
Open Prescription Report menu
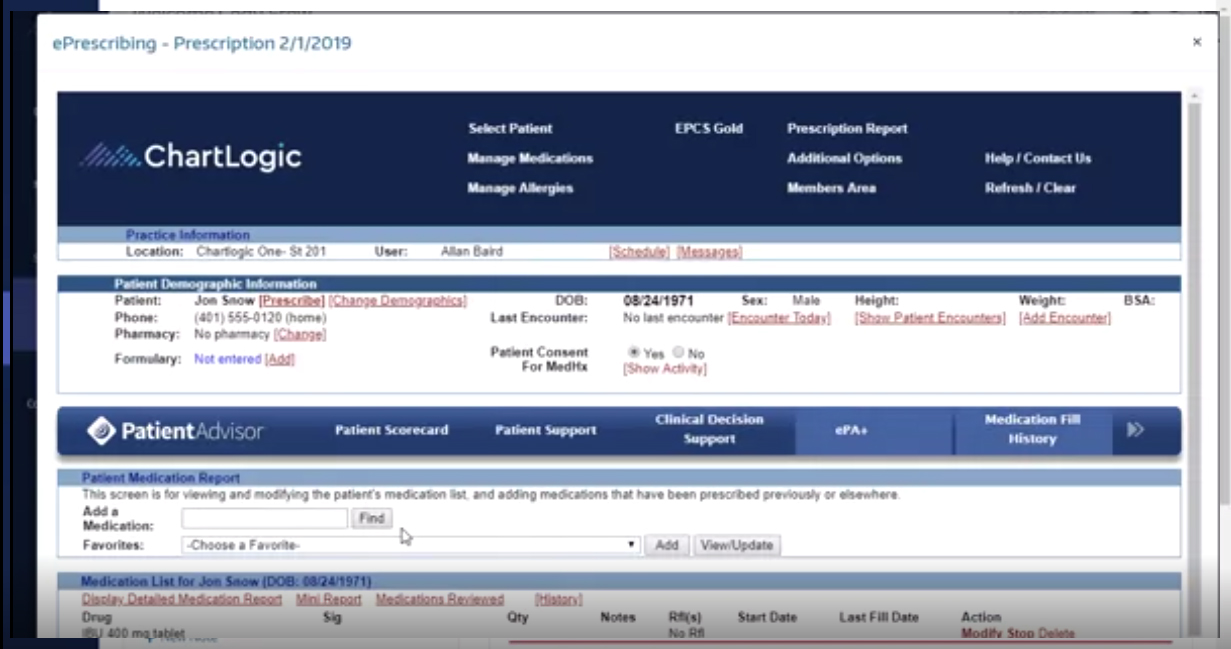847,128
